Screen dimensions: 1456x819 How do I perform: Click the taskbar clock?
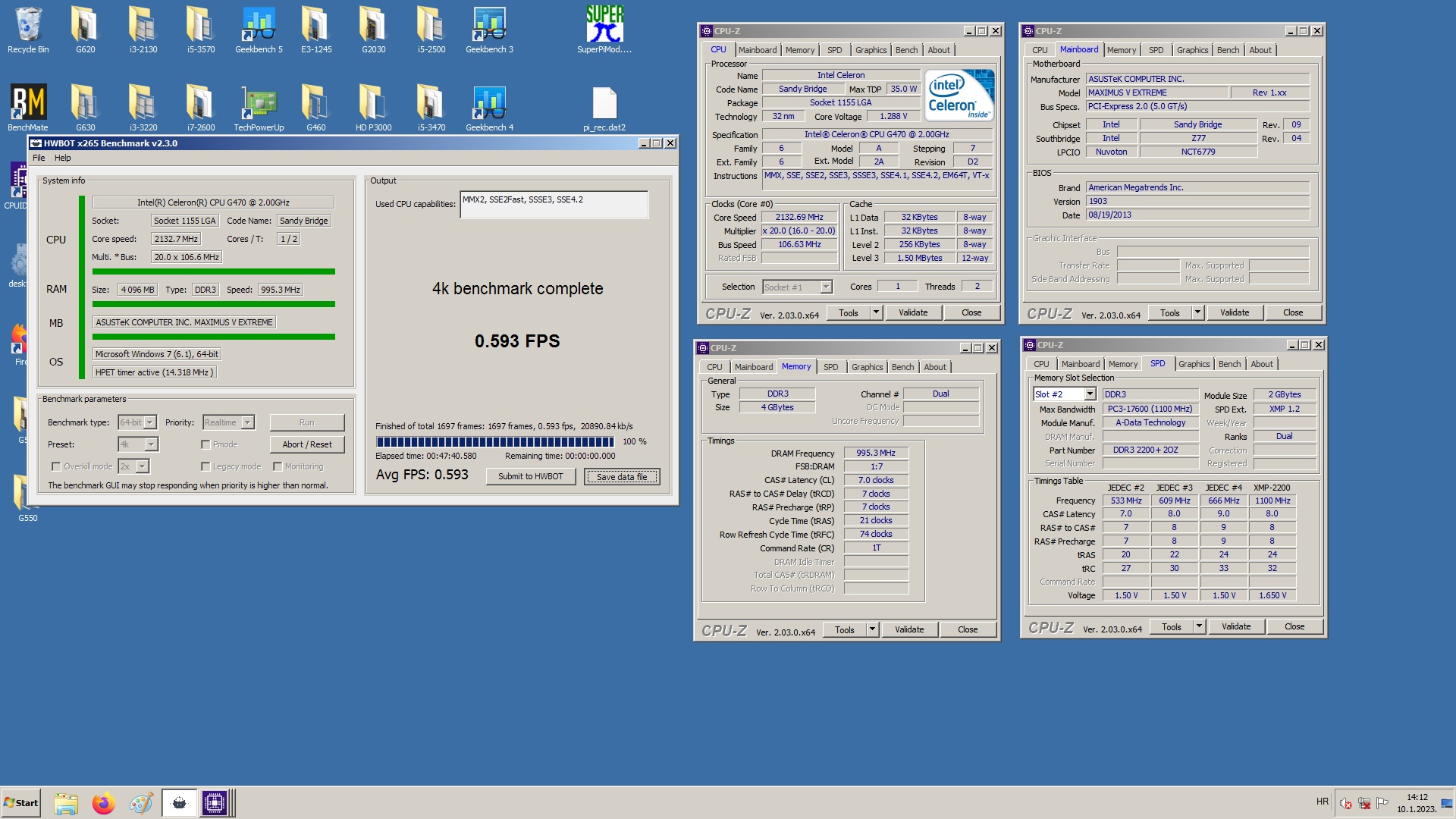1417,803
